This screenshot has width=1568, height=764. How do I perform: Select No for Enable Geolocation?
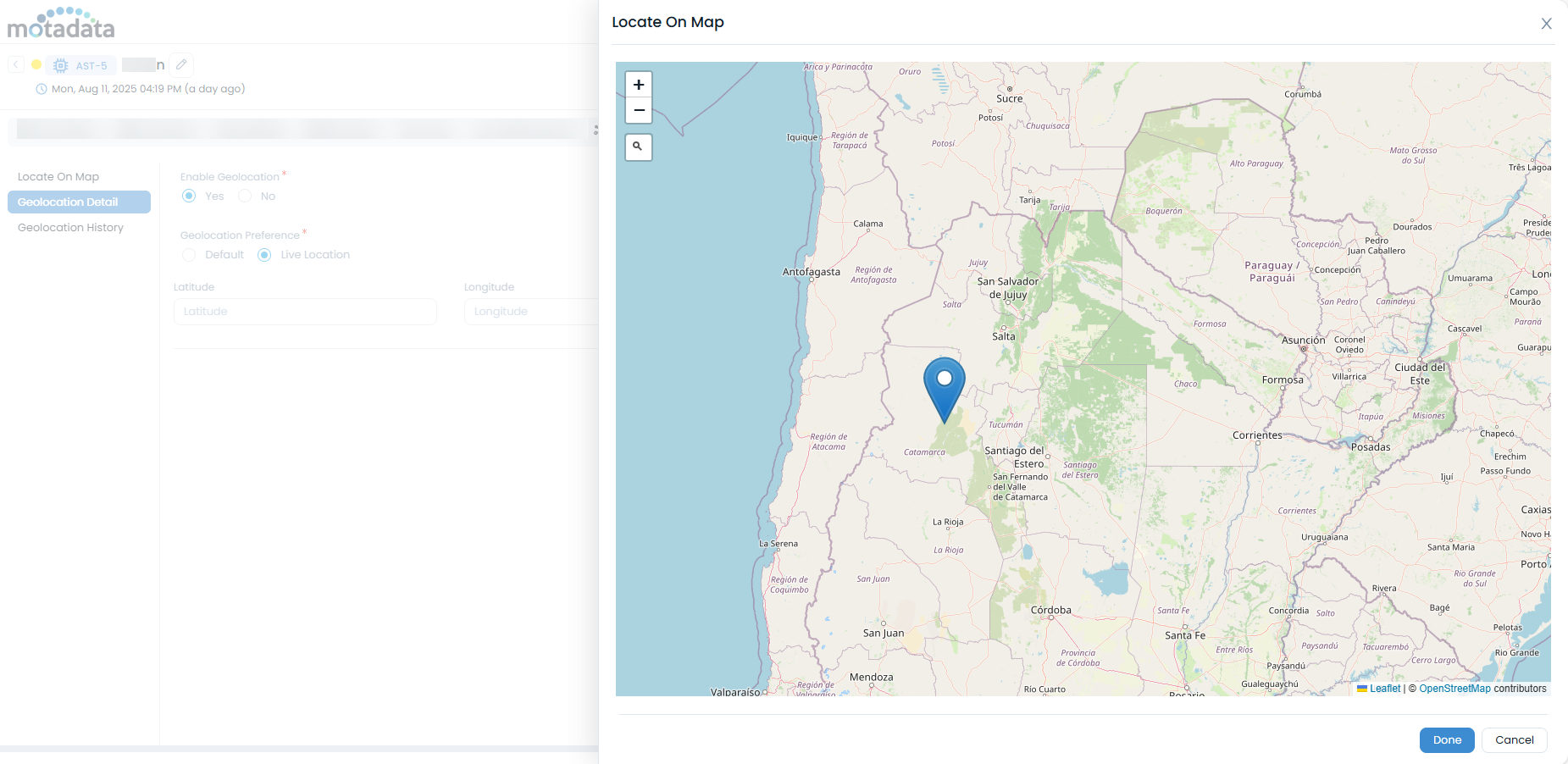pos(245,196)
